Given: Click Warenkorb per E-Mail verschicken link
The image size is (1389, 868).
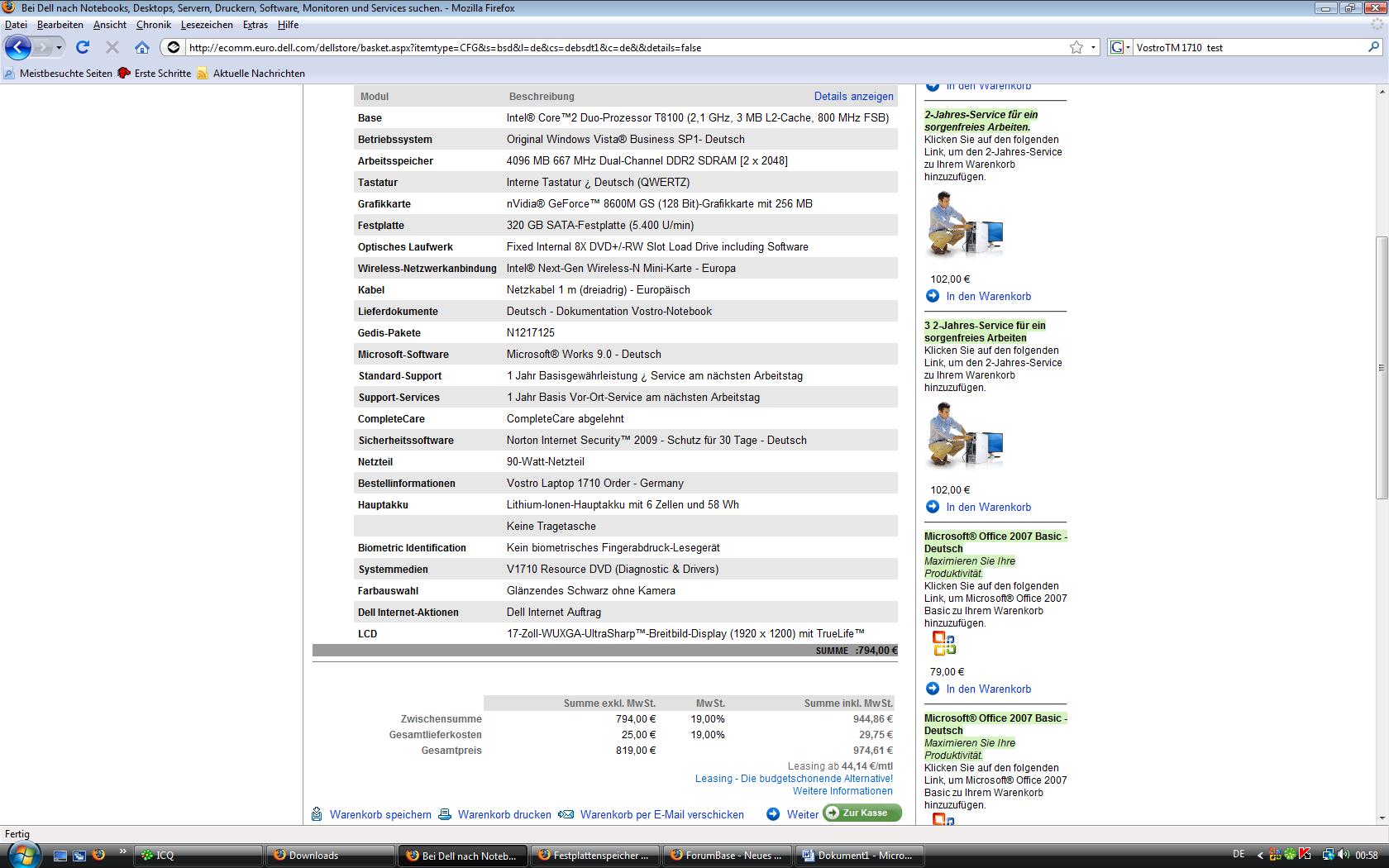Looking at the screenshot, I should point(662,814).
